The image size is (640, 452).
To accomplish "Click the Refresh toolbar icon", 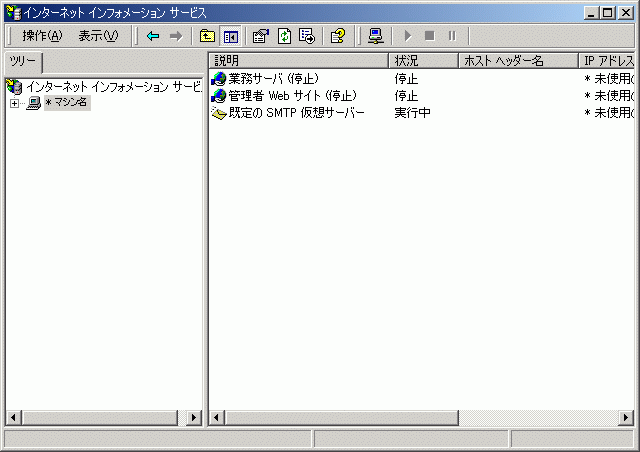I will coord(284,36).
